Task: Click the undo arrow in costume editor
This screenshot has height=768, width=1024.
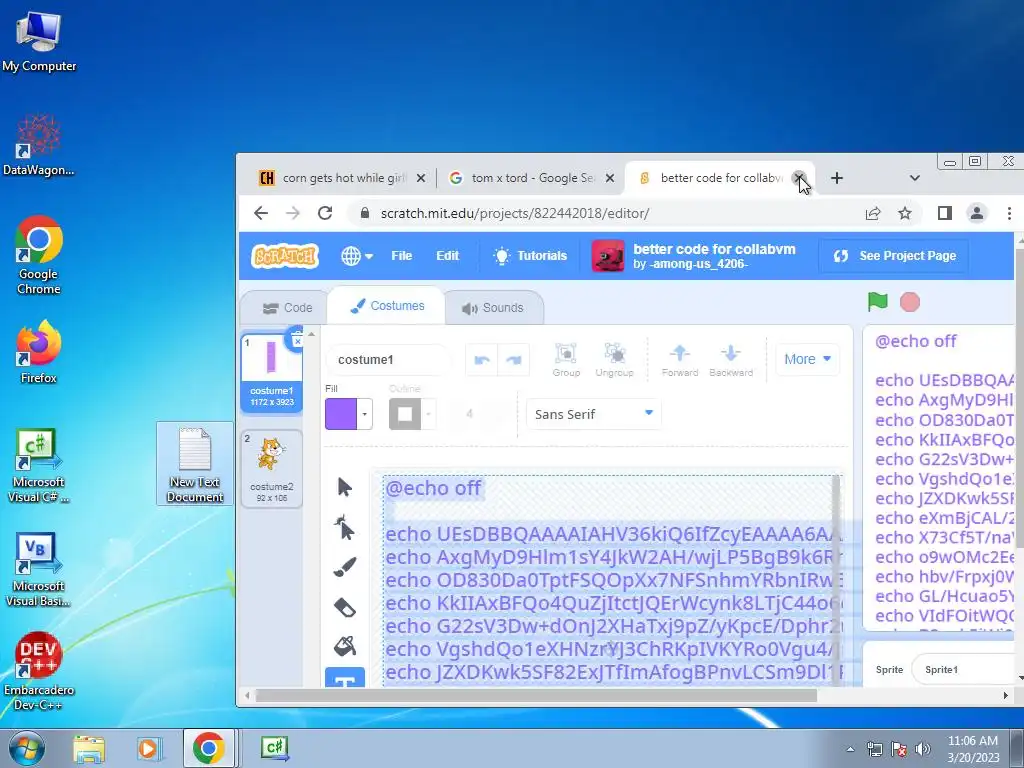Action: point(481,360)
